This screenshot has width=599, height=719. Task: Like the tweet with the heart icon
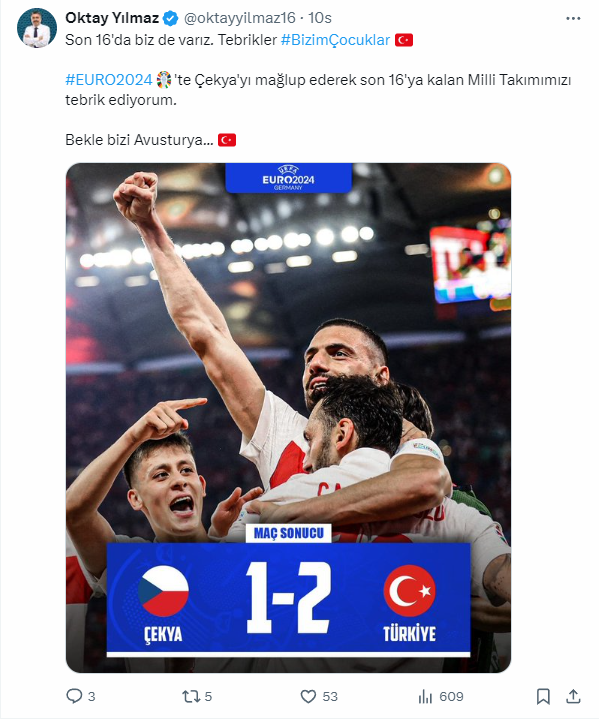[308, 697]
